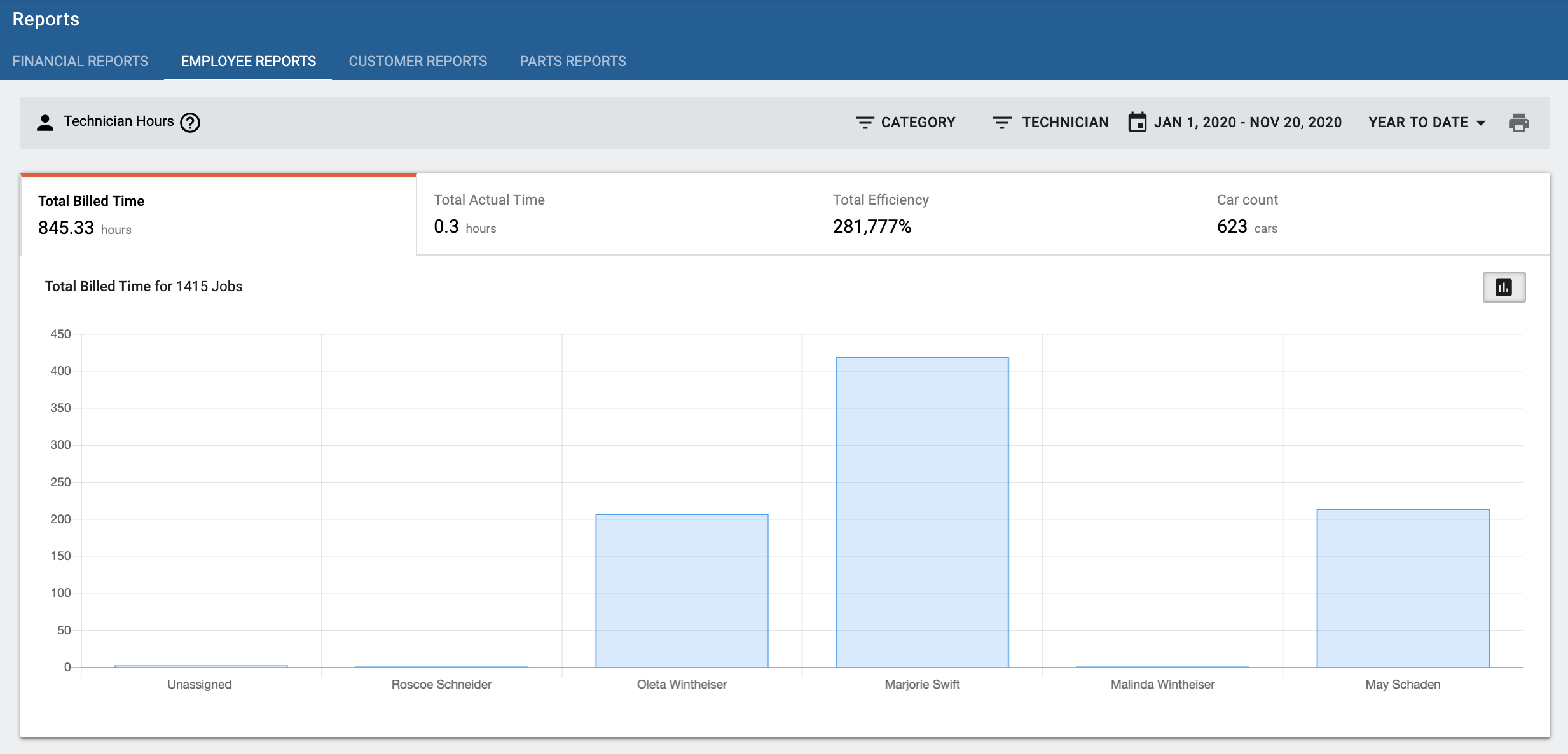Screen dimensions: 1568x754
Task: Click the calendar icon for date range
Action: (1137, 122)
